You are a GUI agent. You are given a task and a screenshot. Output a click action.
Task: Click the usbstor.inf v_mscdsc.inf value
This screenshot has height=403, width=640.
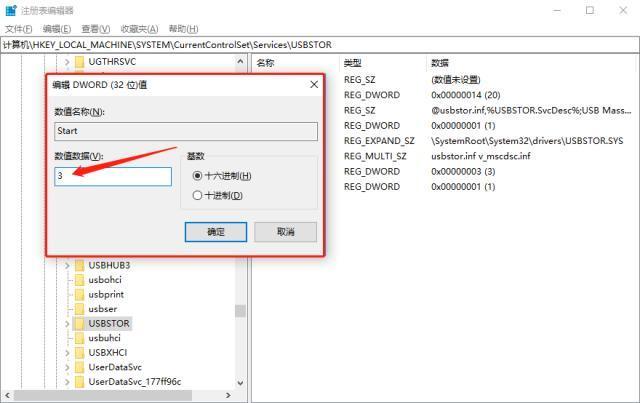pos(481,156)
